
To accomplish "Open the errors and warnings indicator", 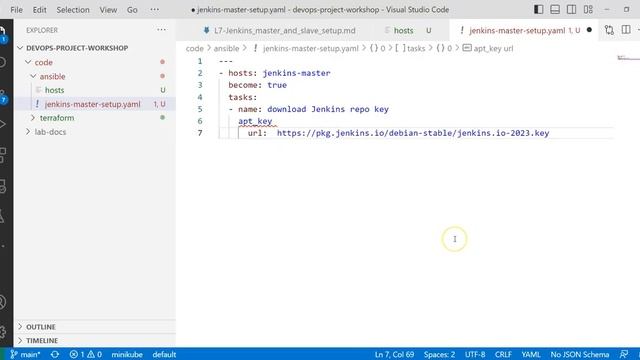I will click(x=85, y=354).
